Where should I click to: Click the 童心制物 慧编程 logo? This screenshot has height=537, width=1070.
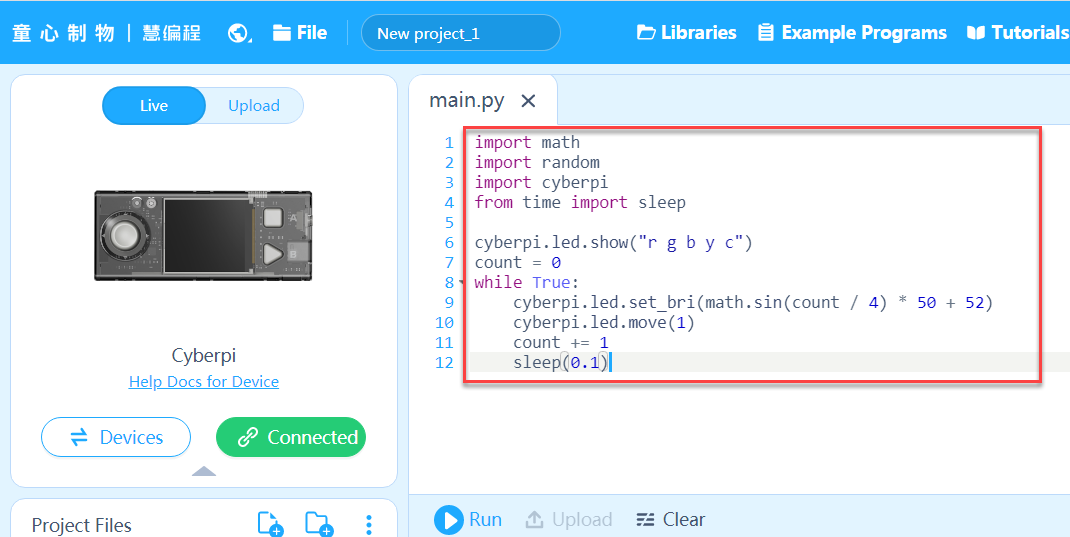pos(106,33)
